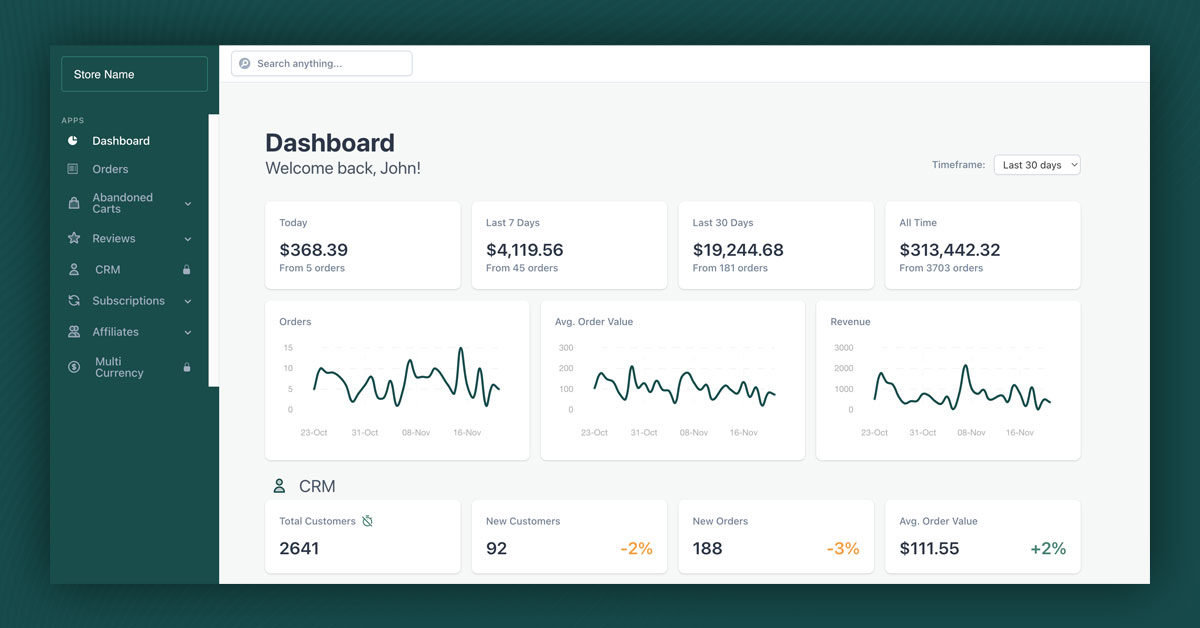Click the lock icon next to CRM
Screen dimensions: 1200x628
[x=186, y=269]
